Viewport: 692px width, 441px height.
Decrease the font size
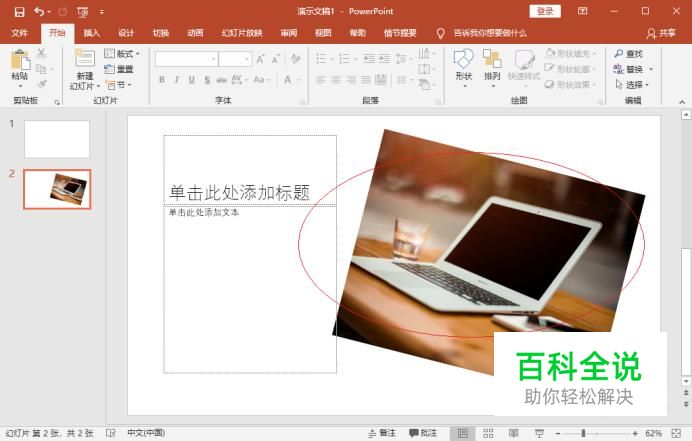[276, 59]
